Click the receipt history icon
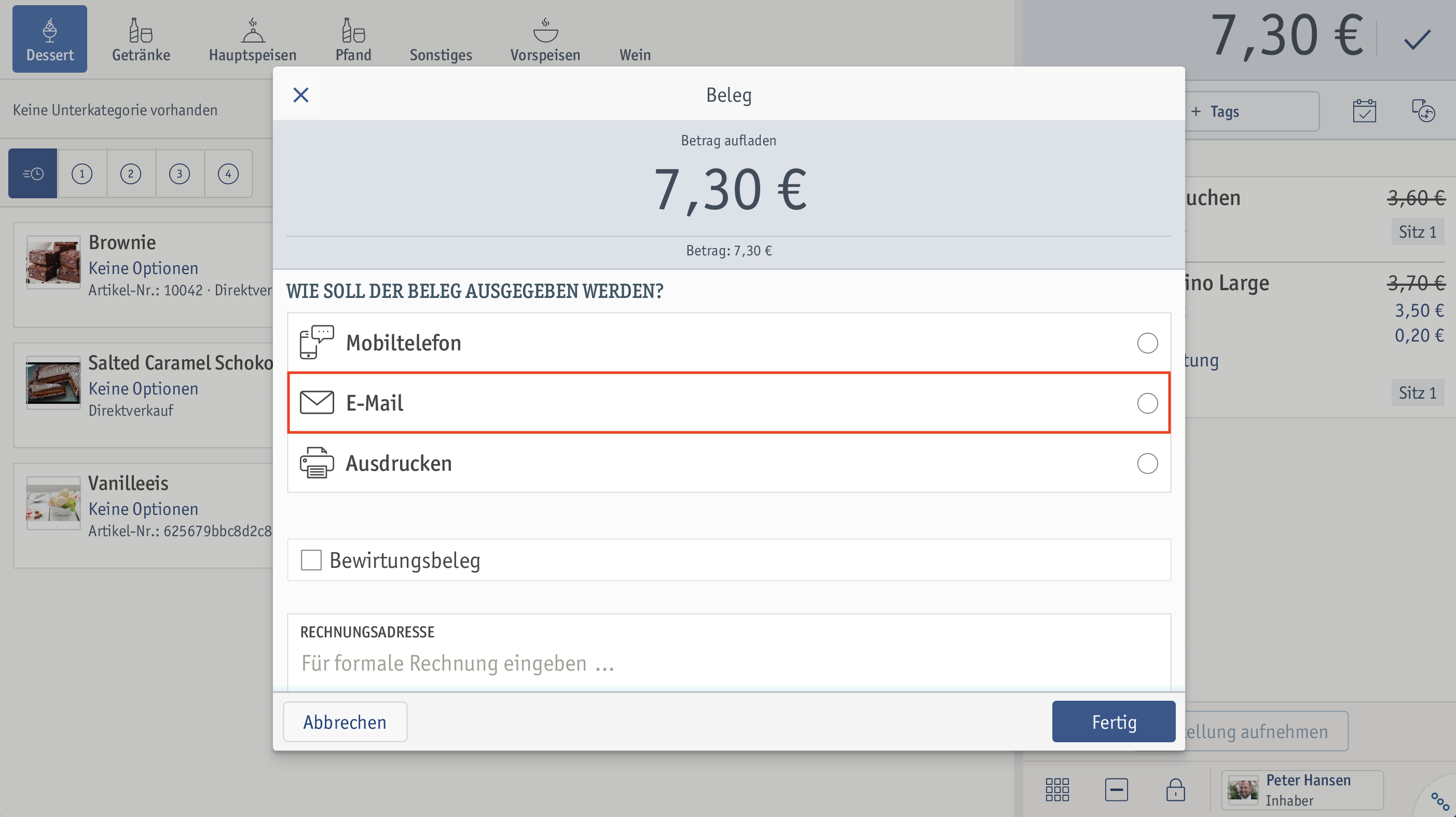 [1423, 111]
